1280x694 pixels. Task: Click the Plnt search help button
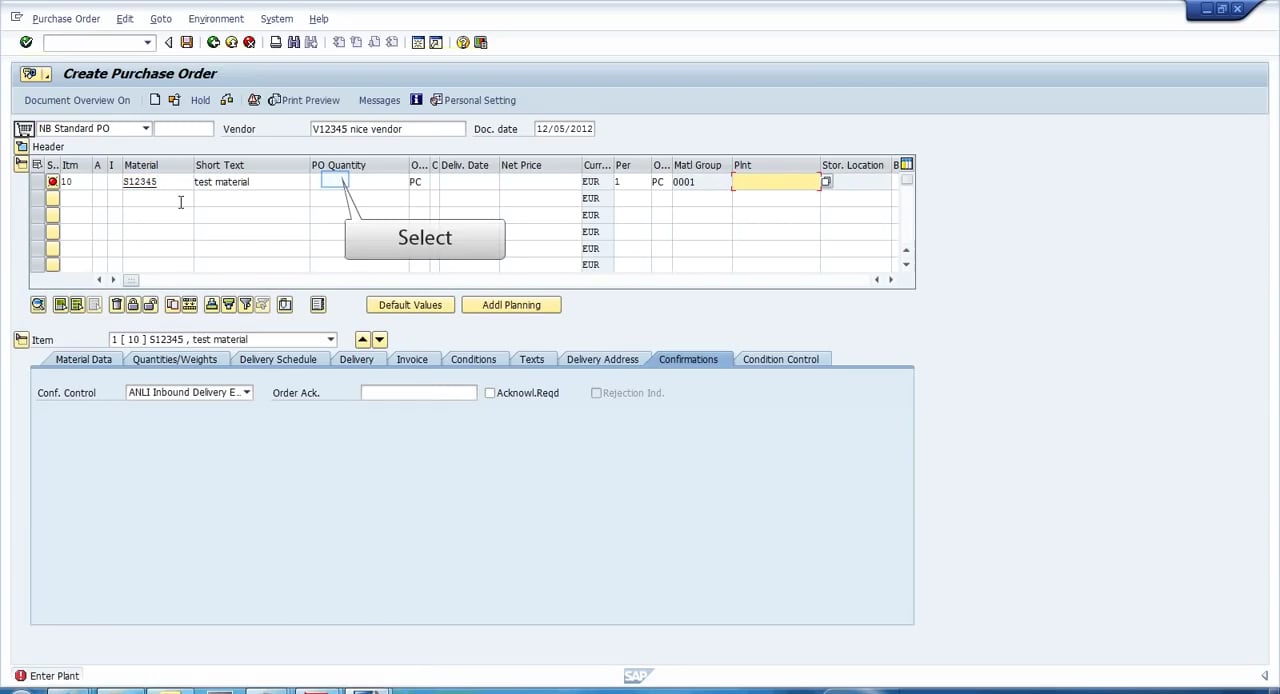pos(826,182)
